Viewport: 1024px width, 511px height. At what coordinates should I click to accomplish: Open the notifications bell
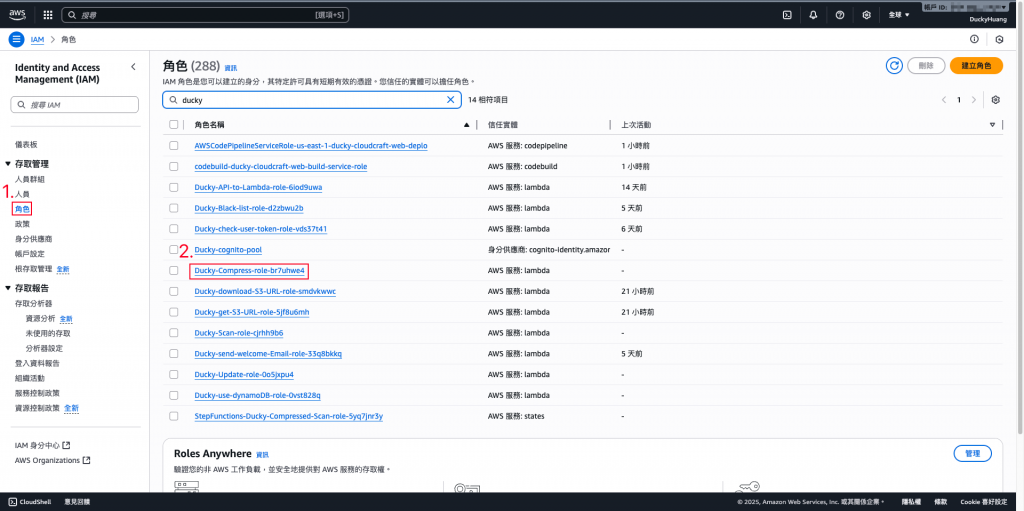point(813,14)
